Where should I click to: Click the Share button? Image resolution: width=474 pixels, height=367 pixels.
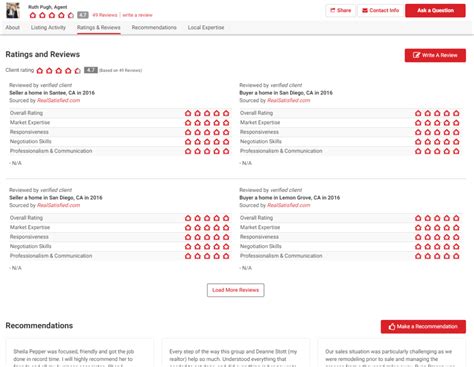pos(340,10)
